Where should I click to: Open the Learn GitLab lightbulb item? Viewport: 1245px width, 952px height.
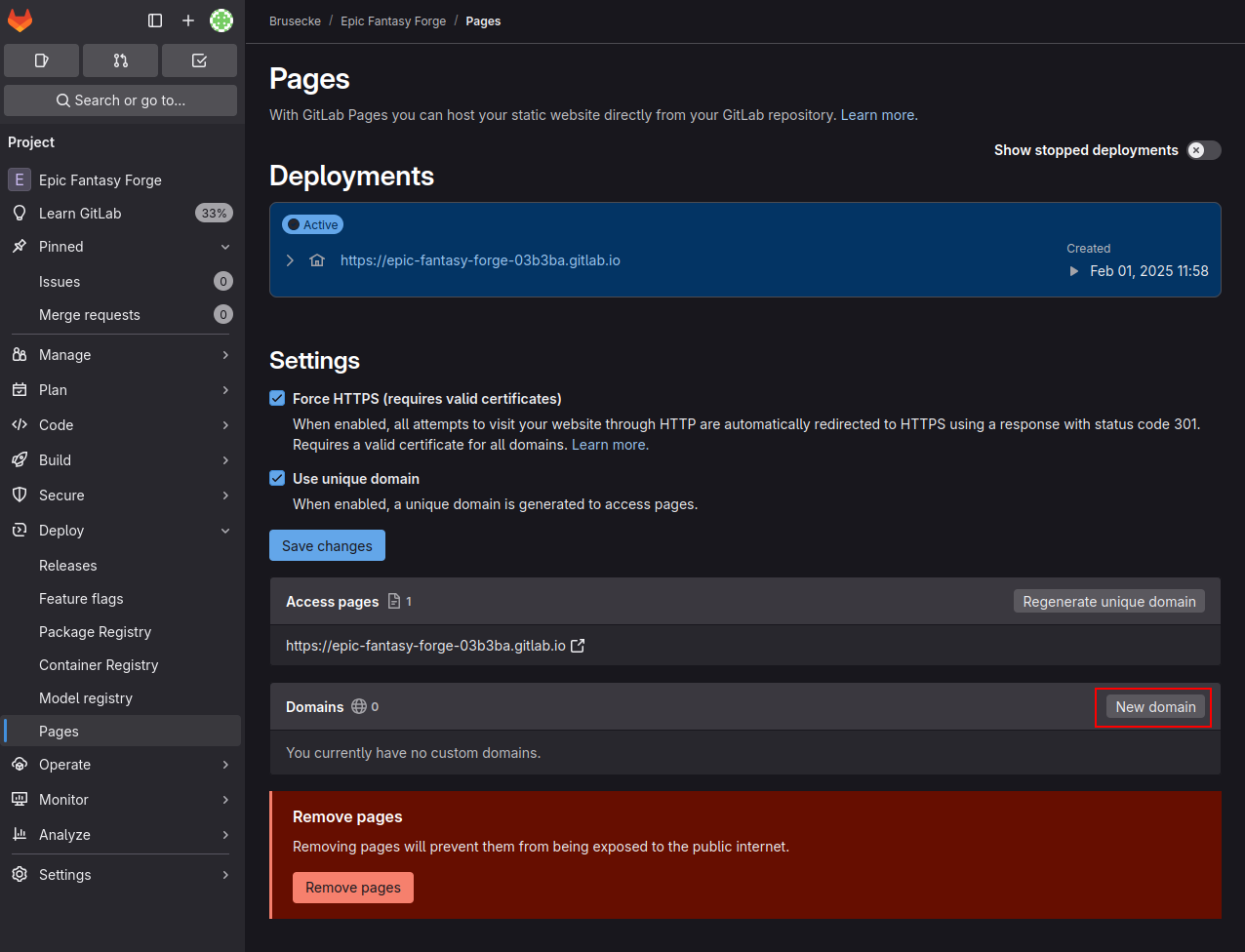click(x=122, y=214)
